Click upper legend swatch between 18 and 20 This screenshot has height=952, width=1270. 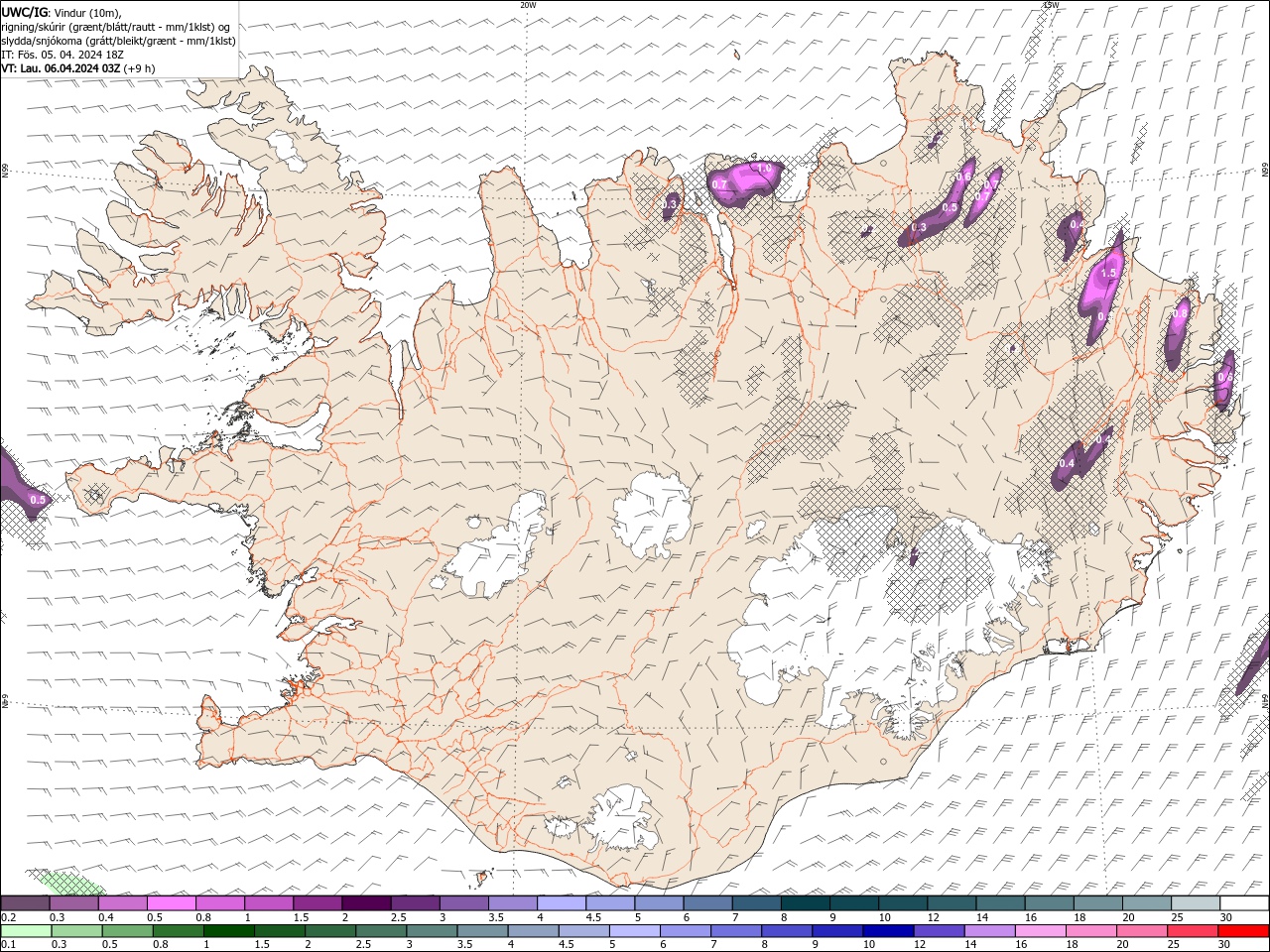point(1098,902)
